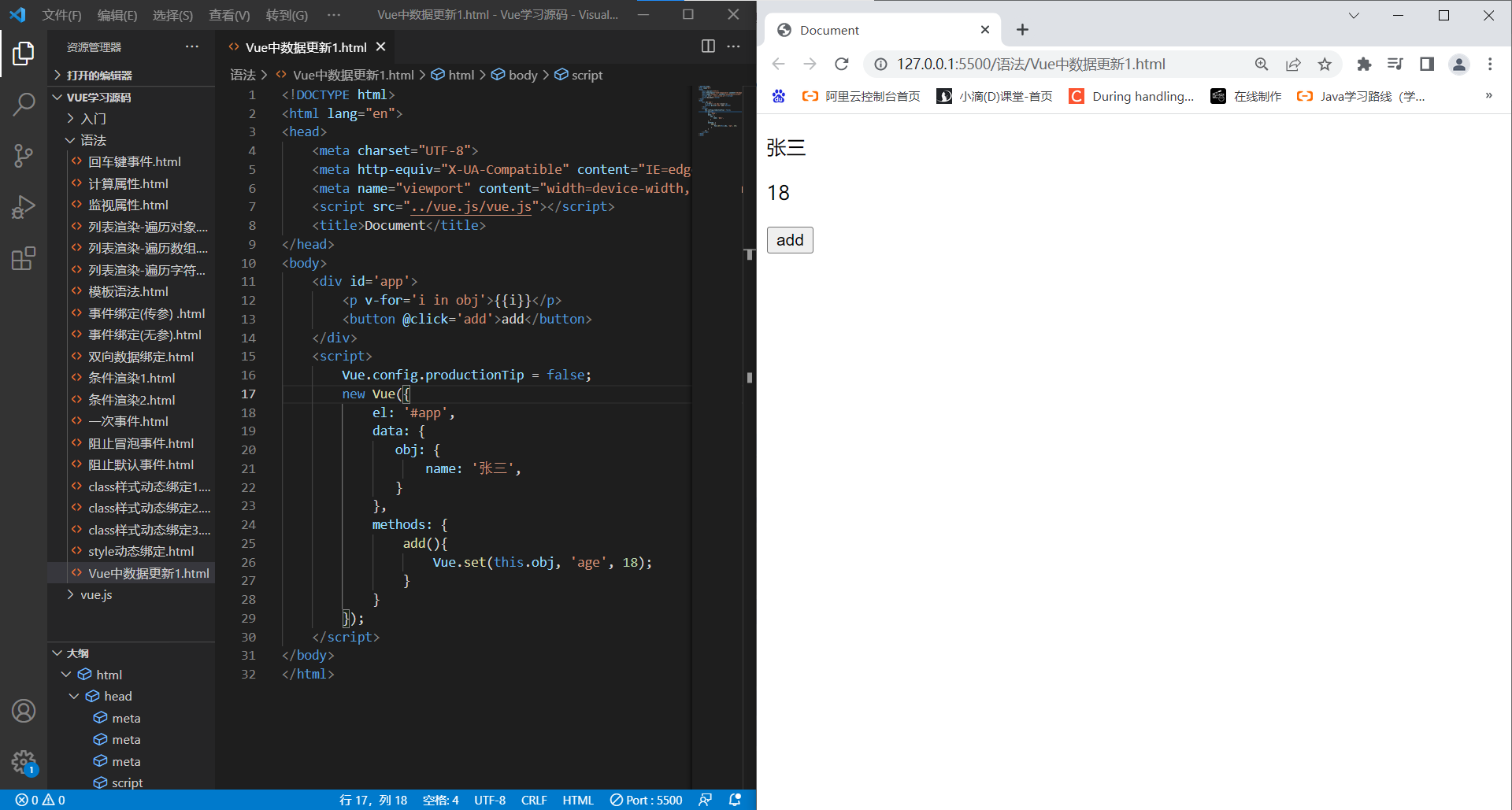Open the notifications bell in status bar
1512x810 pixels.
coord(735,800)
